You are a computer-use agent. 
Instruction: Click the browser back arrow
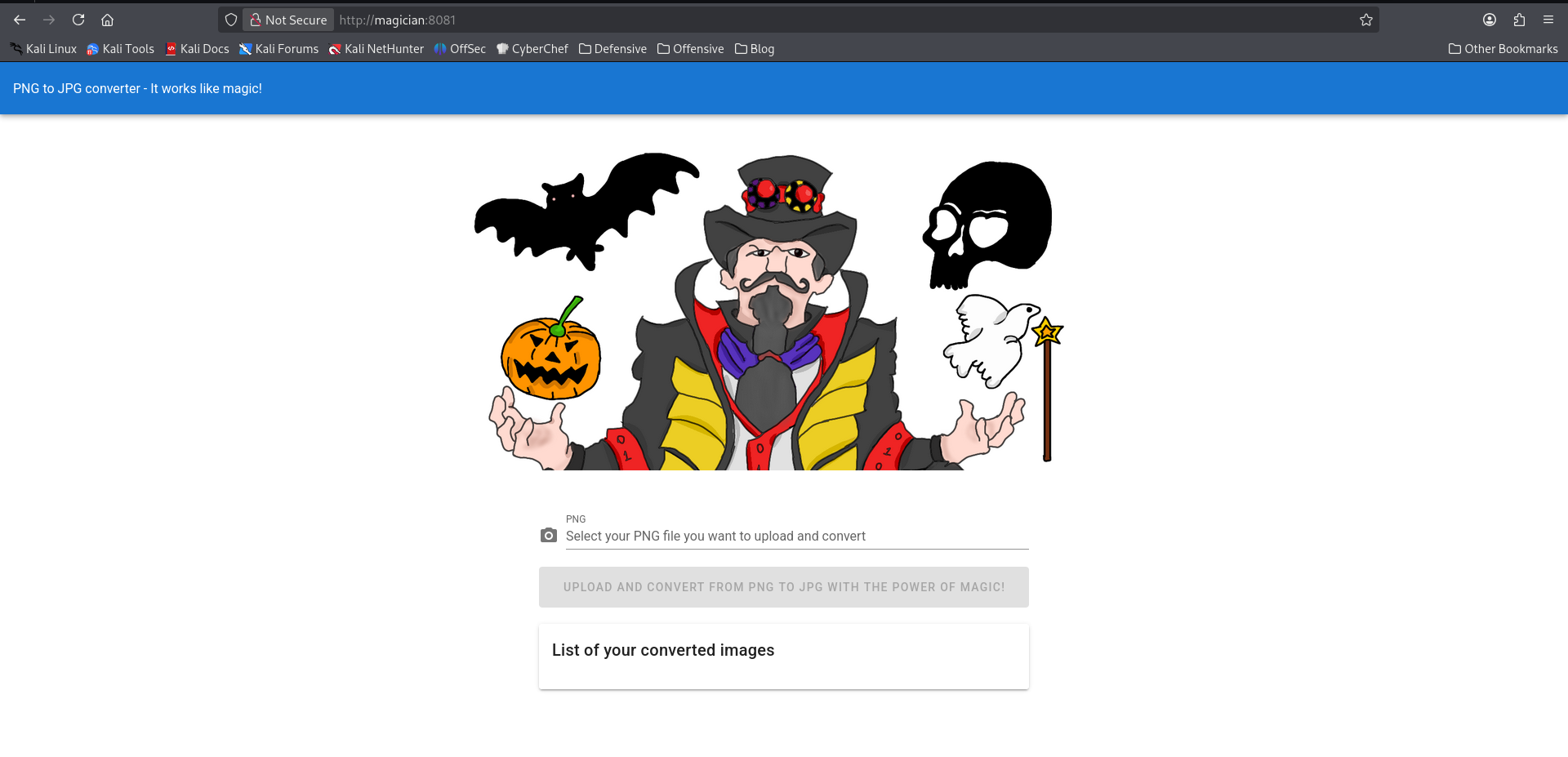[20, 20]
